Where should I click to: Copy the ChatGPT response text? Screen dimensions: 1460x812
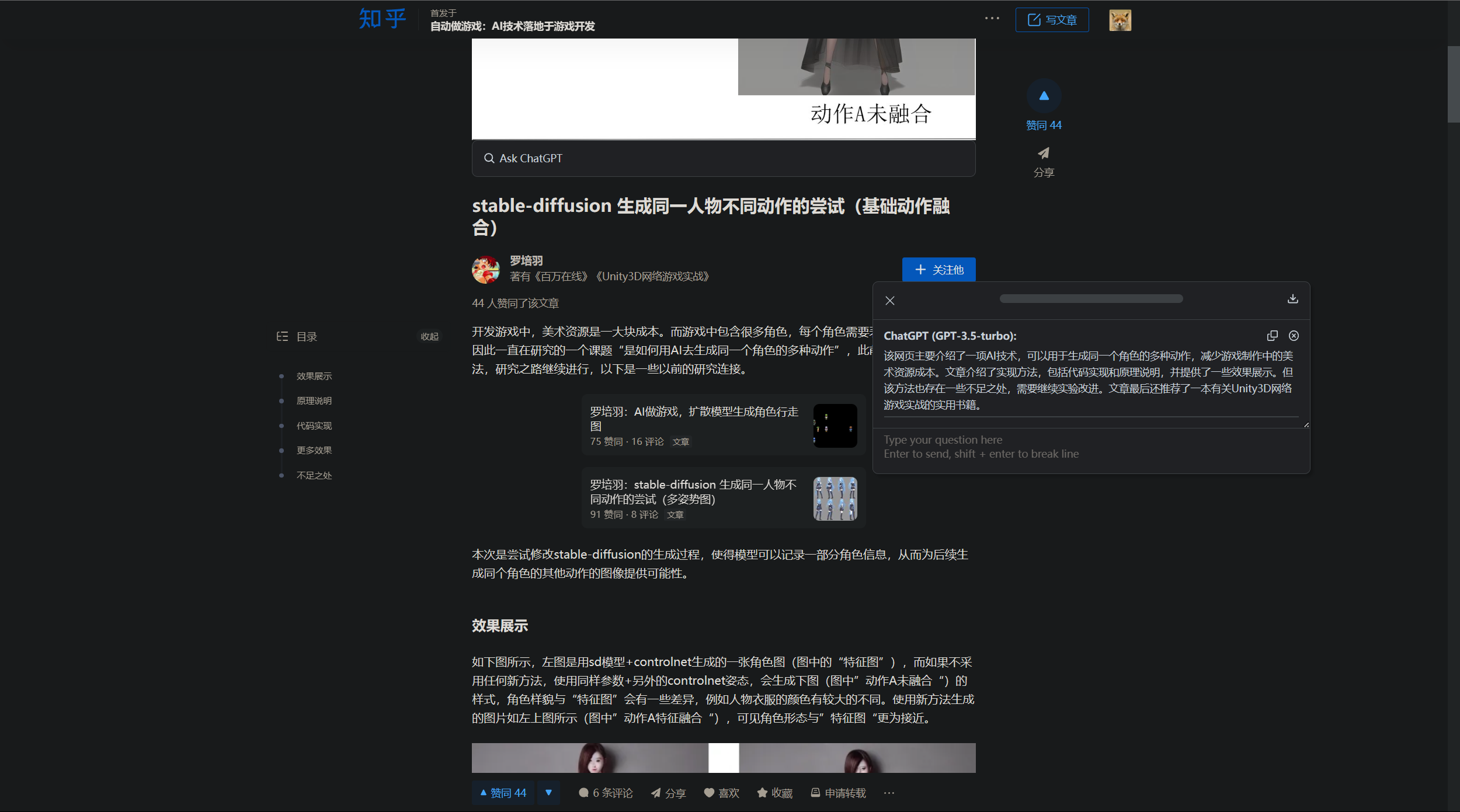click(1273, 336)
